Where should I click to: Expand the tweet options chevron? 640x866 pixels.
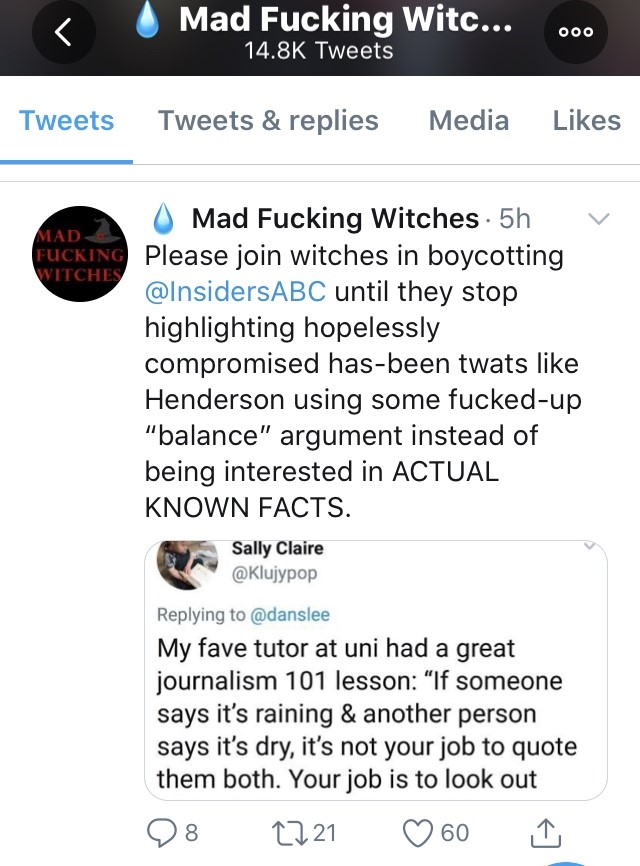pyautogui.click(x=598, y=219)
